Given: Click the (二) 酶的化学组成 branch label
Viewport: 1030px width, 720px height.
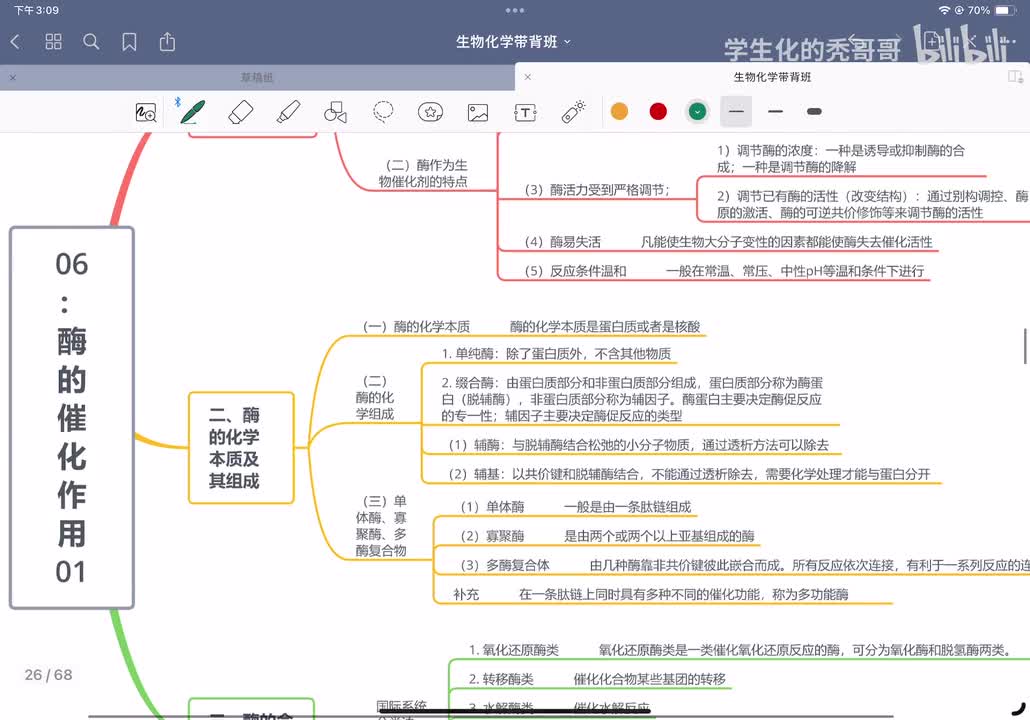Looking at the screenshot, I should pyautogui.click(x=375, y=397).
